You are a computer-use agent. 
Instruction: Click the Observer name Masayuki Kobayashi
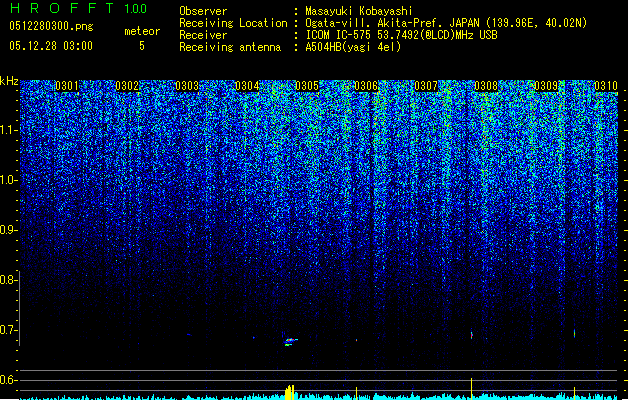coord(359,11)
